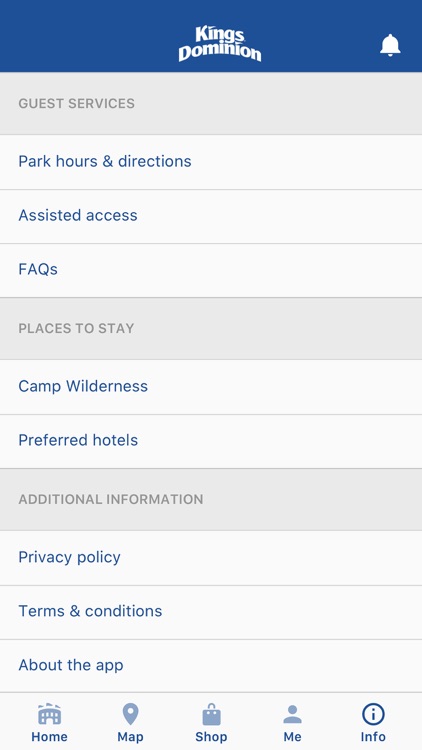Tap the Map pin icon
Image resolution: width=422 pixels, height=750 pixels.
(x=130, y=714)
